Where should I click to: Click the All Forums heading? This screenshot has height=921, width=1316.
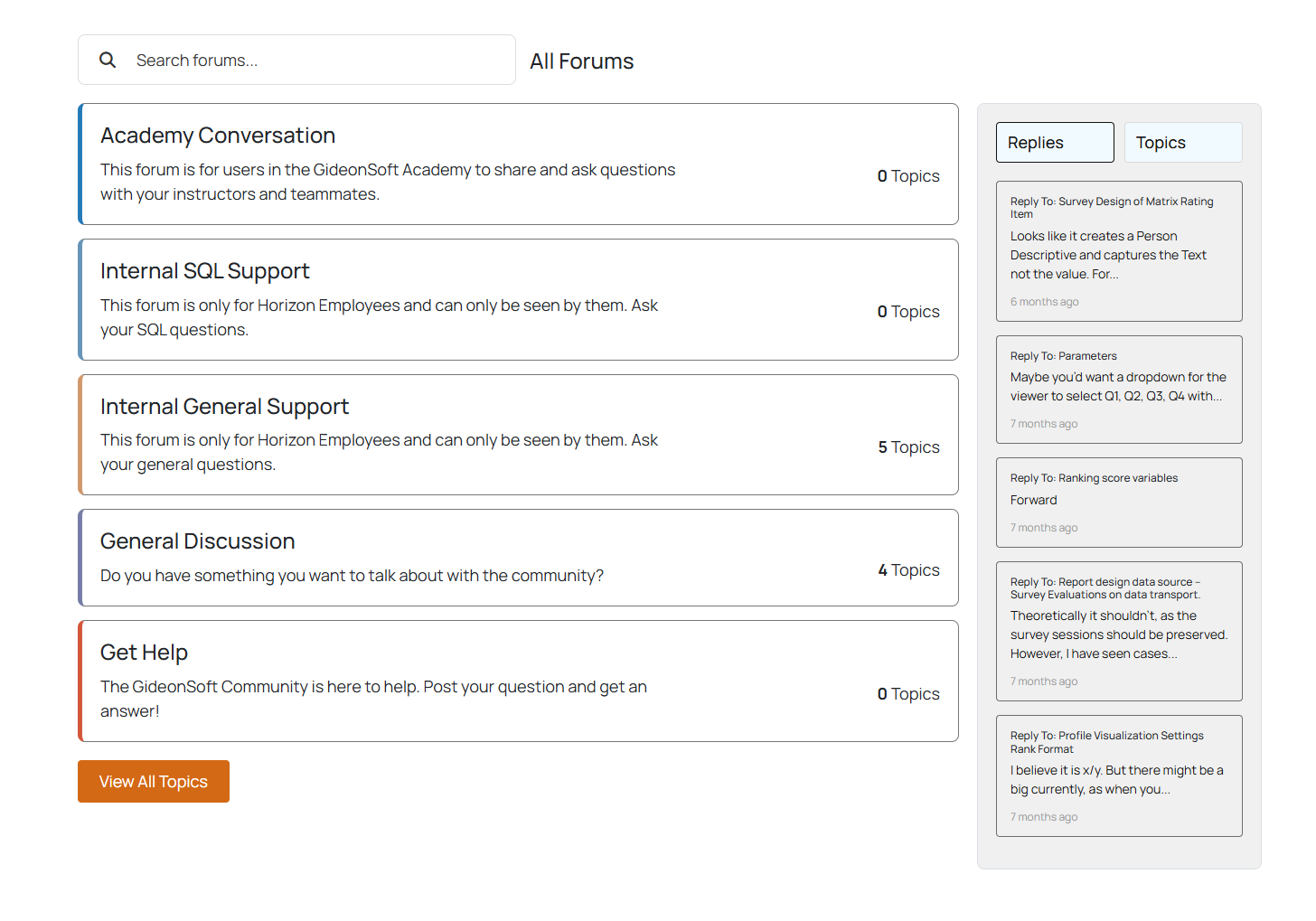tap(581, 61)
